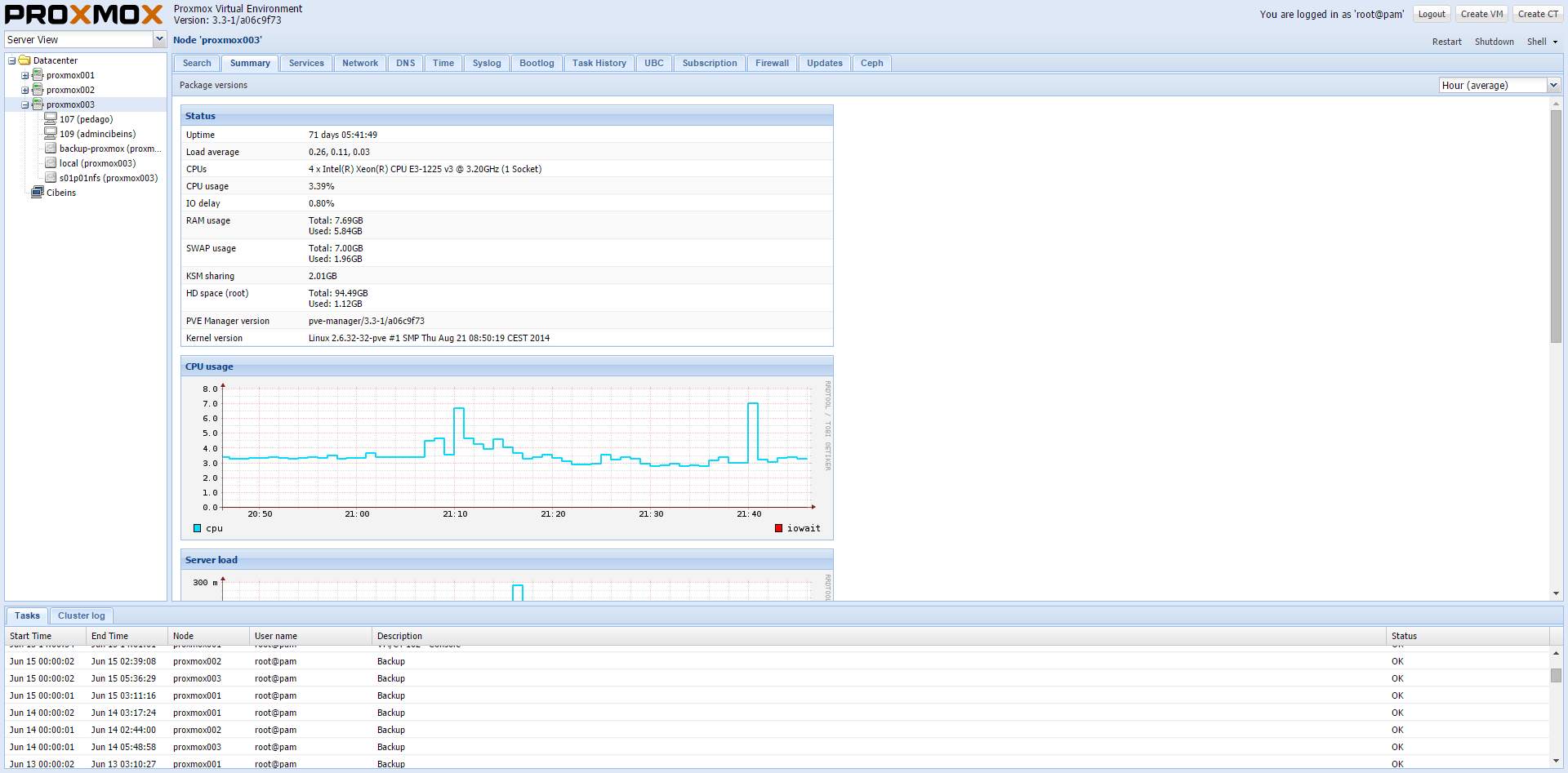This screenshot has height=773, width=1568.
Task: Open the Ceph tab
Action: [x=872, y=63]
